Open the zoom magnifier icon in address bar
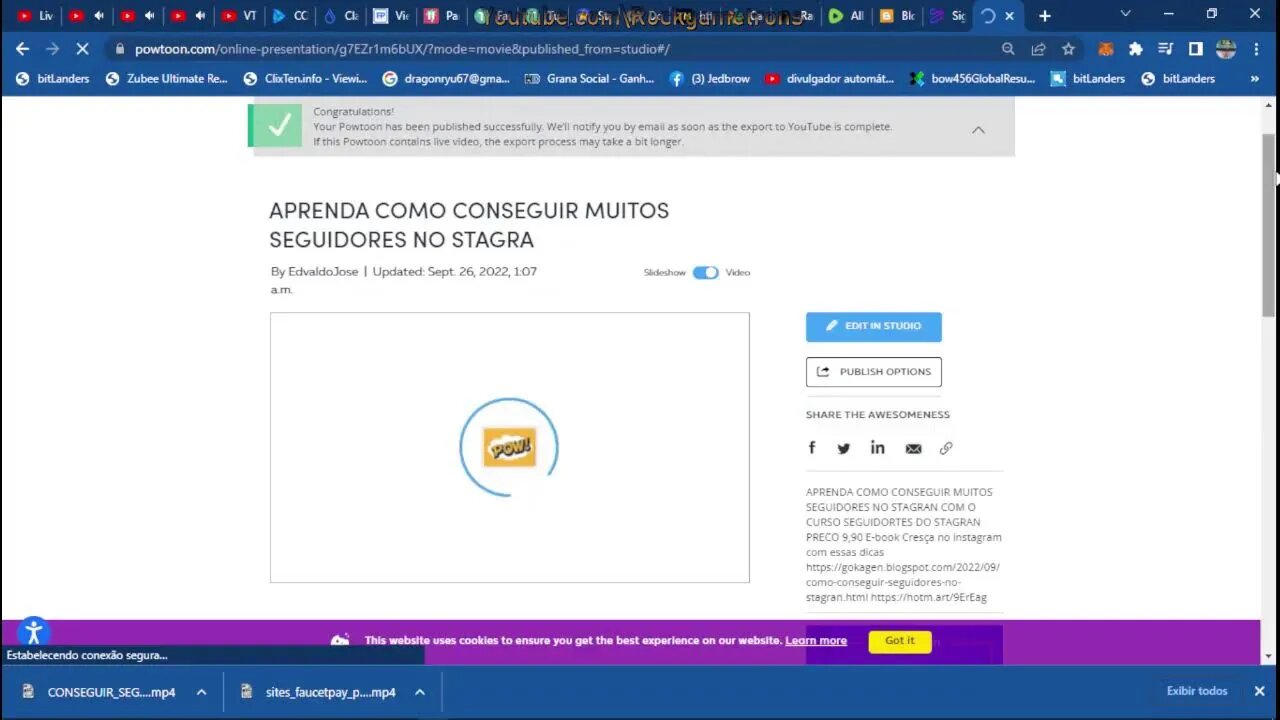The width and height of the screenshot is (1280, 720). (1008, 49)
